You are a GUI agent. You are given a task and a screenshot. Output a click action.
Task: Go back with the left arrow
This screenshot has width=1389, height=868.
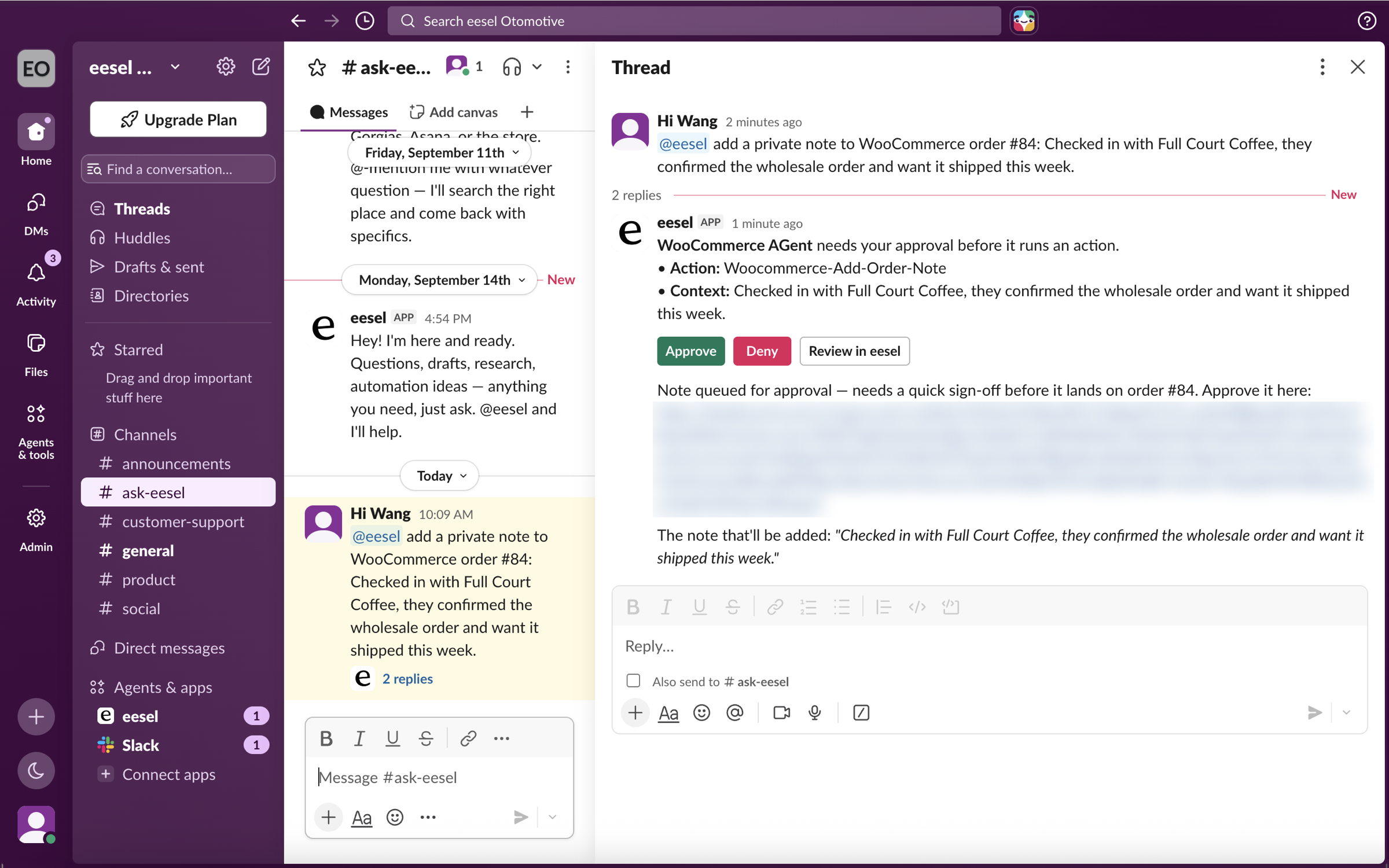pos(298,21)
